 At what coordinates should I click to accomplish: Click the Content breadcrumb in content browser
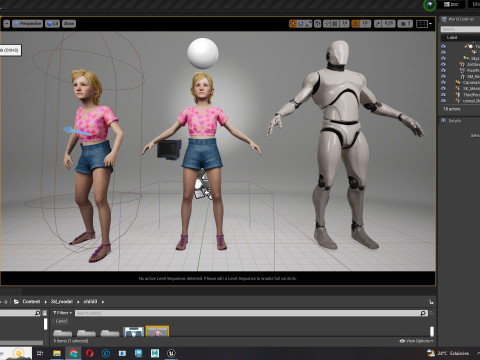pyautogui.click(x=31, y=302)
